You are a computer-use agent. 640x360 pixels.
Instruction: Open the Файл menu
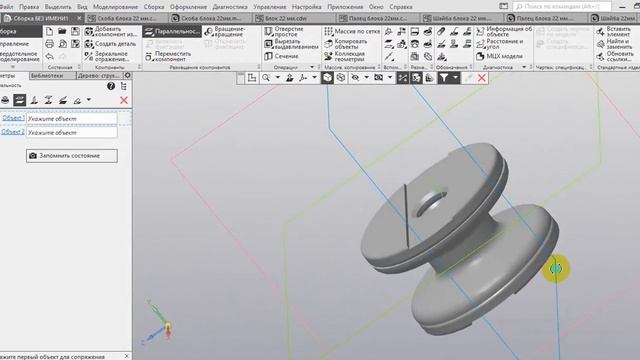(7, 7)
